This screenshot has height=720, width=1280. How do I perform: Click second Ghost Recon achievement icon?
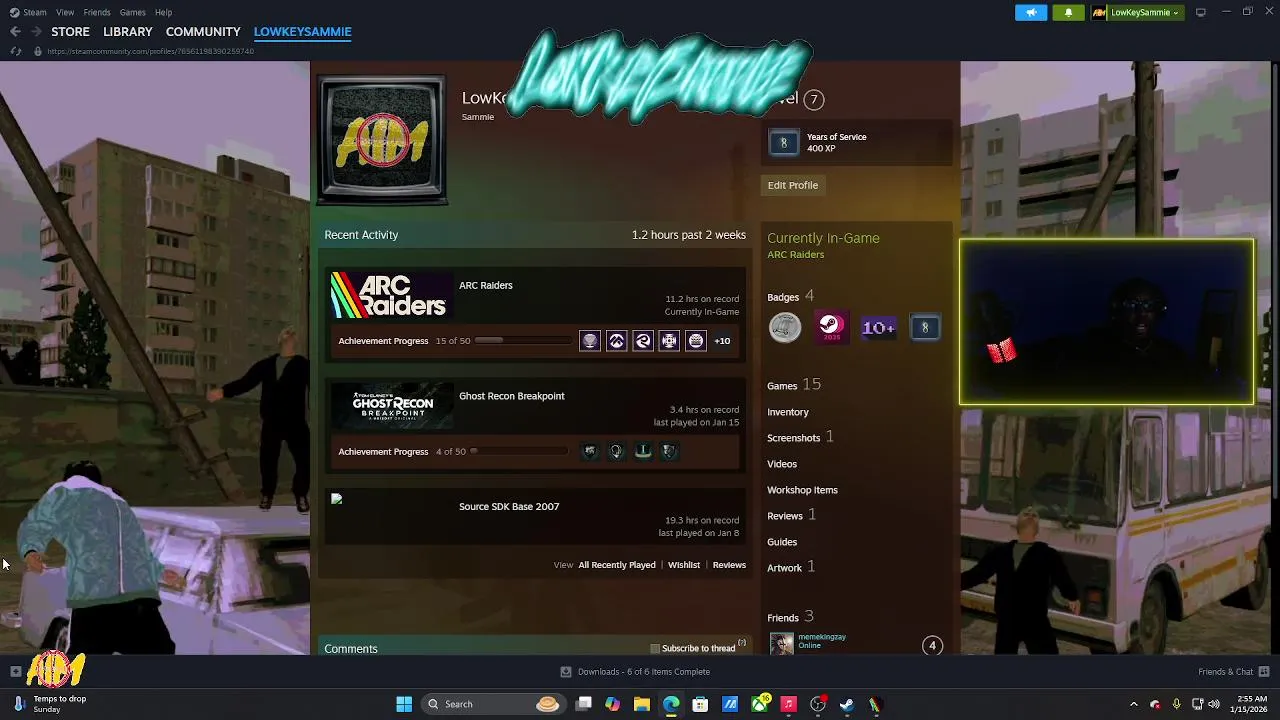click(x=617, y=452)
